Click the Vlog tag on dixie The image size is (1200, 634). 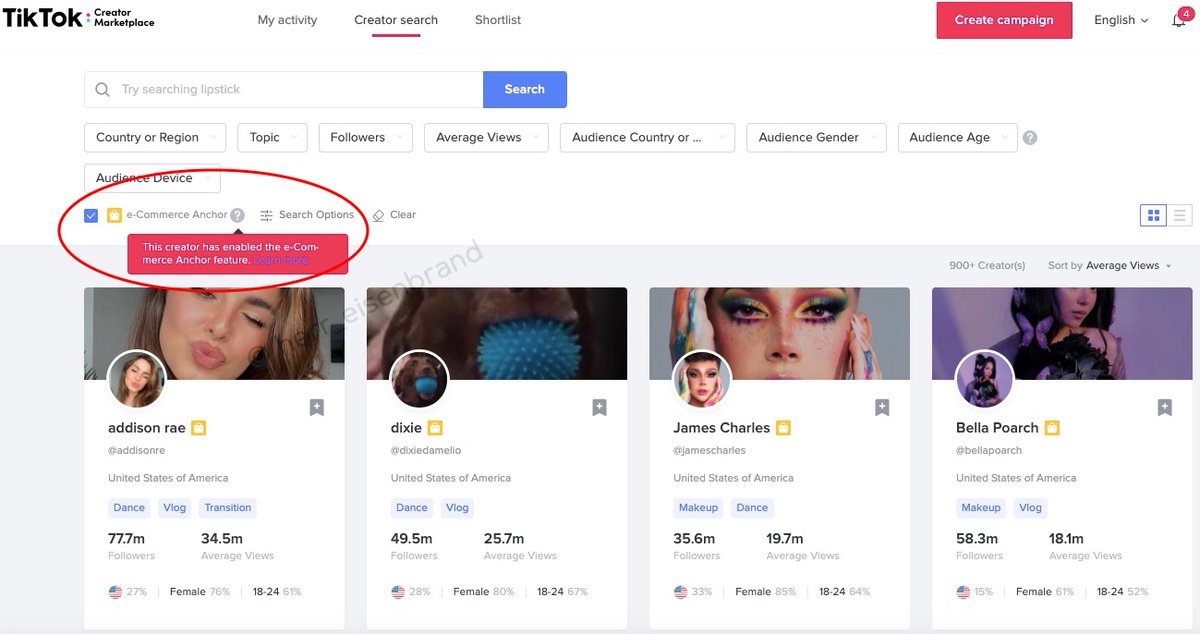(458, 508)
